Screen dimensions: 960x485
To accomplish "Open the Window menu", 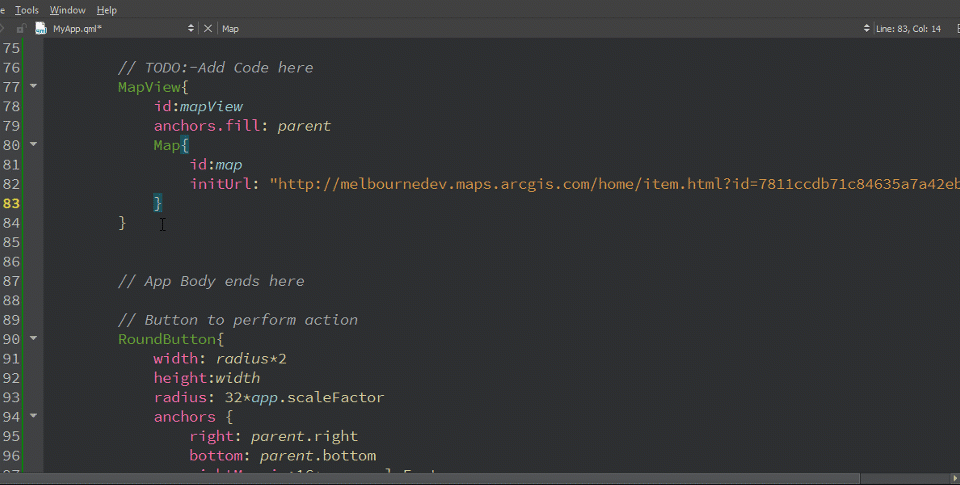I will tap(67, 10).
